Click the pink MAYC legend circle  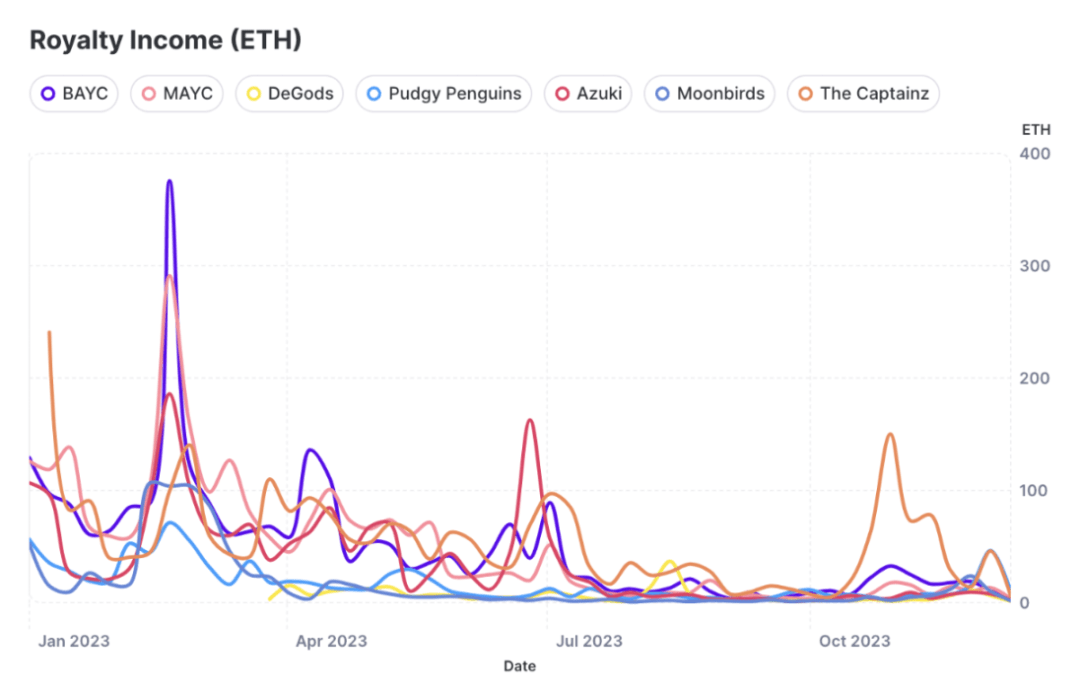(148, 94)
